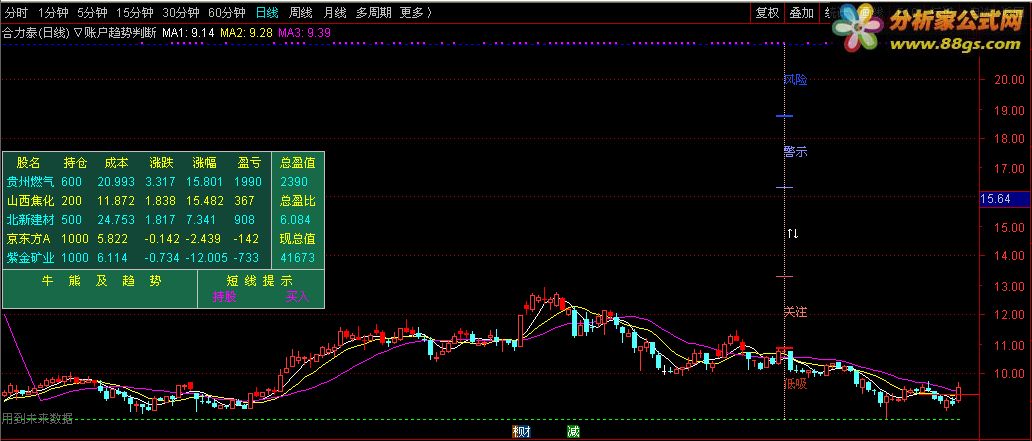The image size is (1032, 441).
Task: Click the 关注 level label
Action: click(796, 312)
